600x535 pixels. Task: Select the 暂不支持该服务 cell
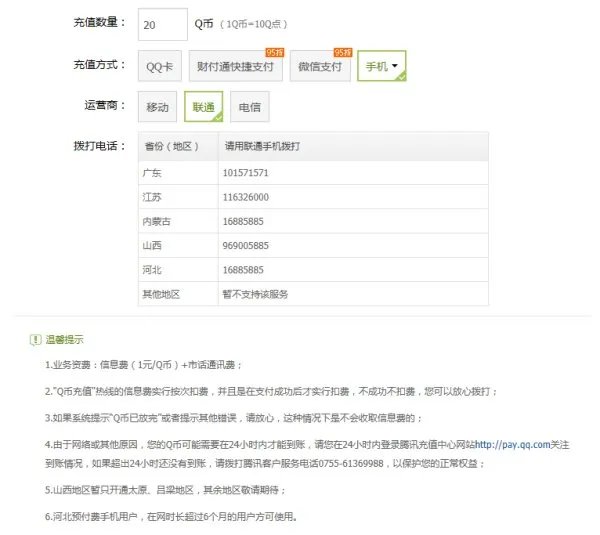pyautogui.click(x=353, y=294)
